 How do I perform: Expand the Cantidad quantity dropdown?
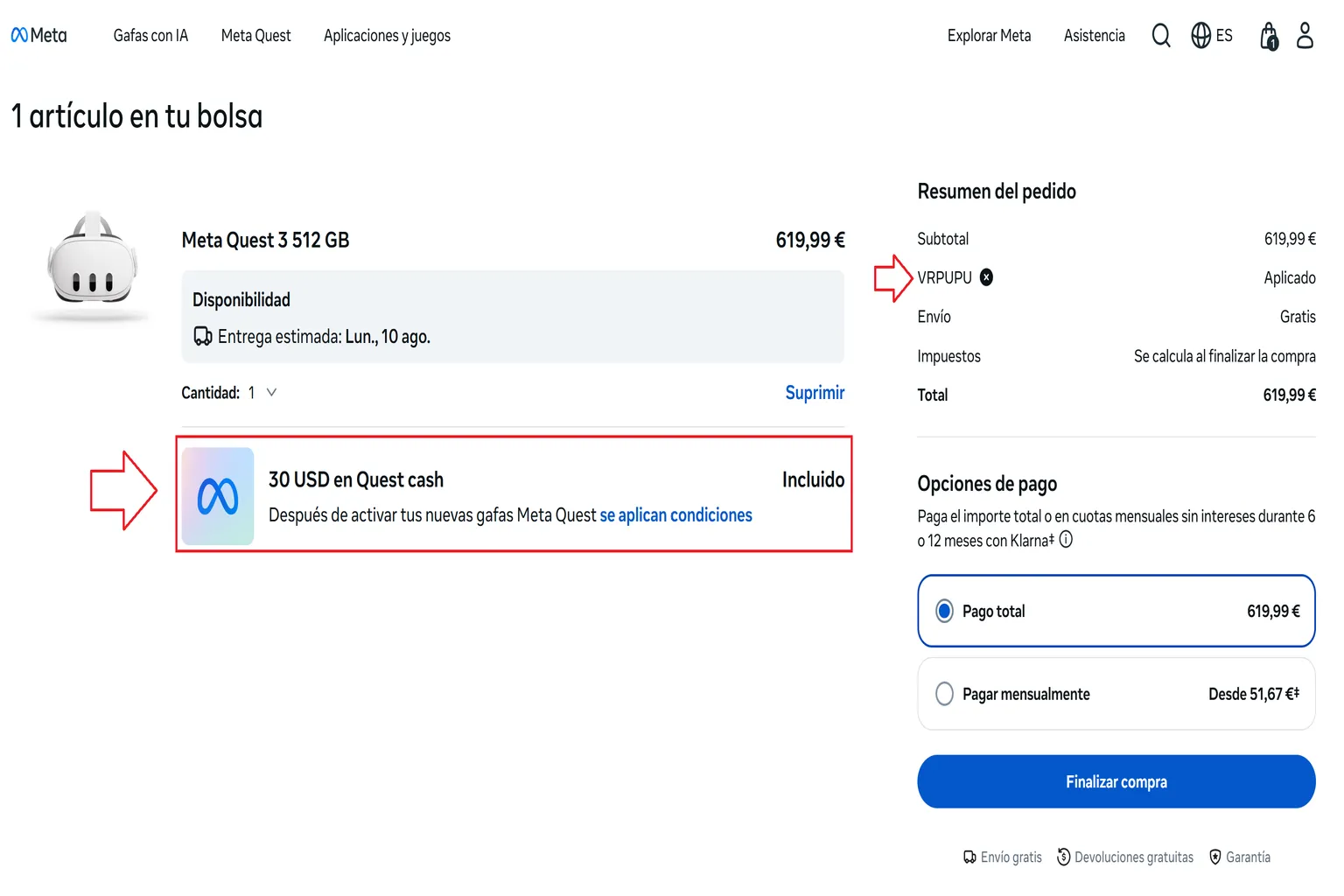tap(262, 393)
